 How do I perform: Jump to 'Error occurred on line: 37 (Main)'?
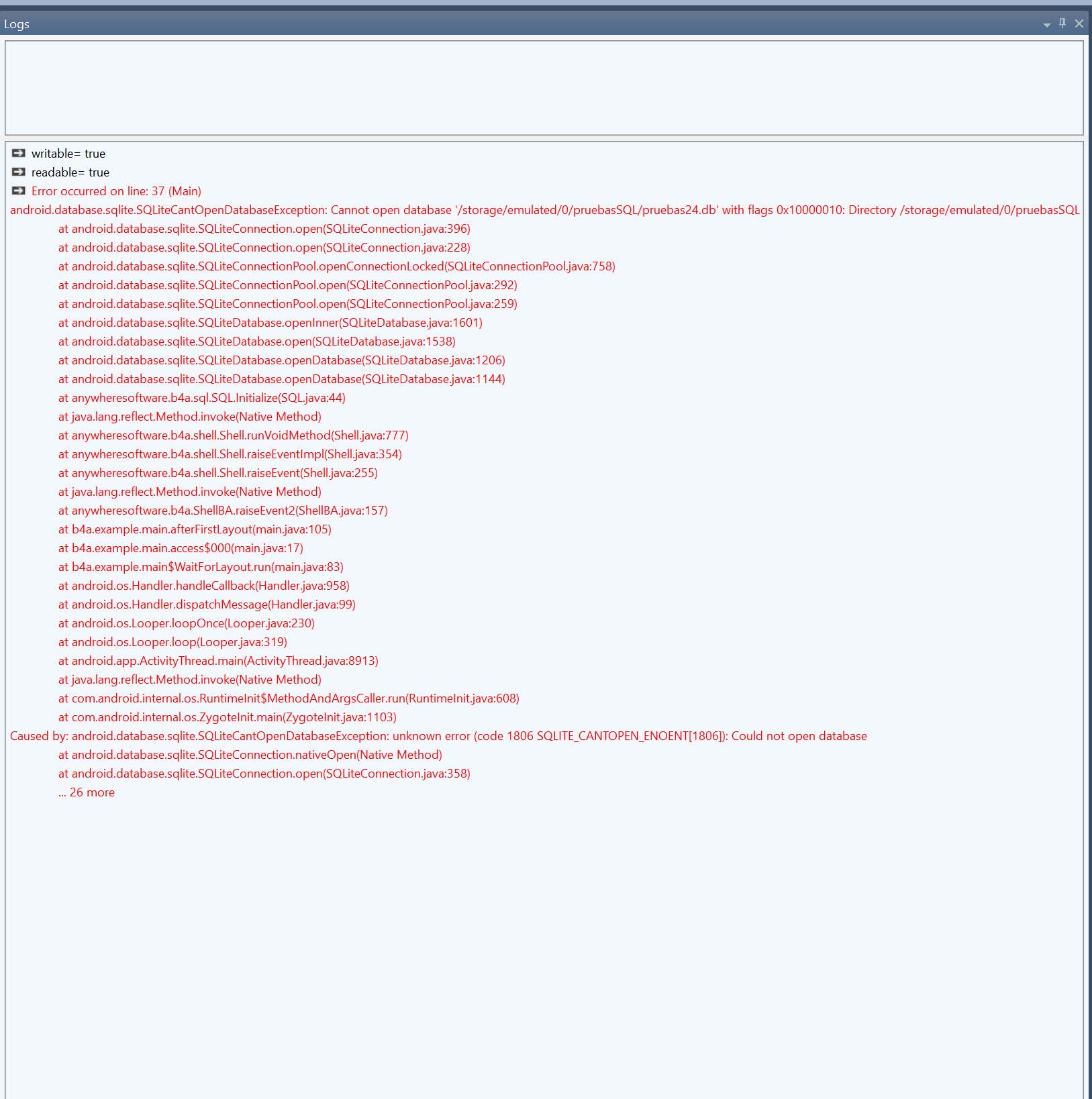tap(116, 191)
